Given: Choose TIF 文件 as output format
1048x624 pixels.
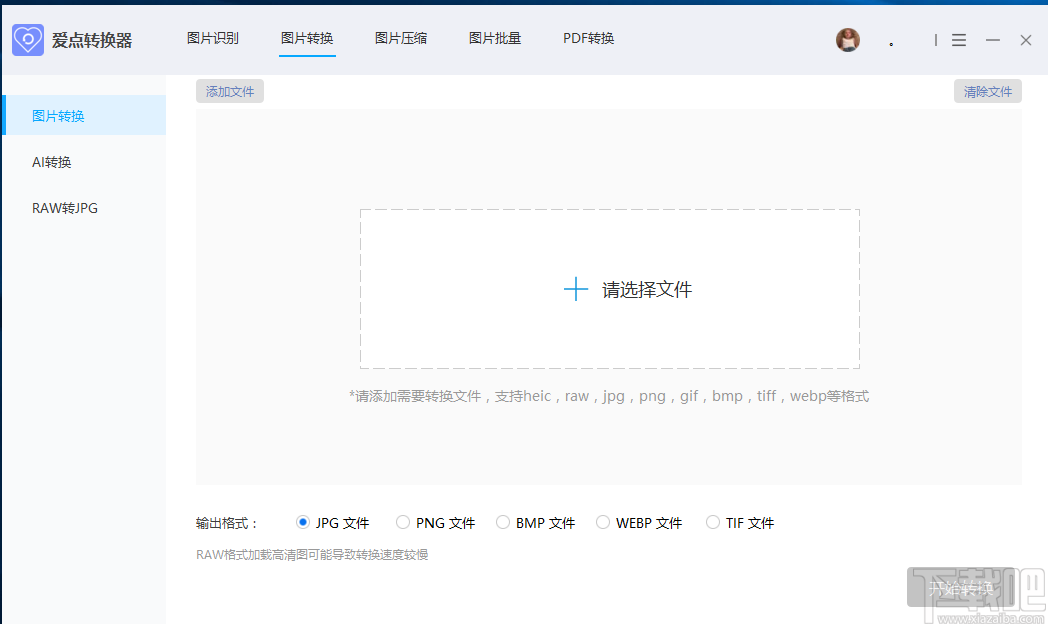Looking at the screenshot, I should point(712,521).
